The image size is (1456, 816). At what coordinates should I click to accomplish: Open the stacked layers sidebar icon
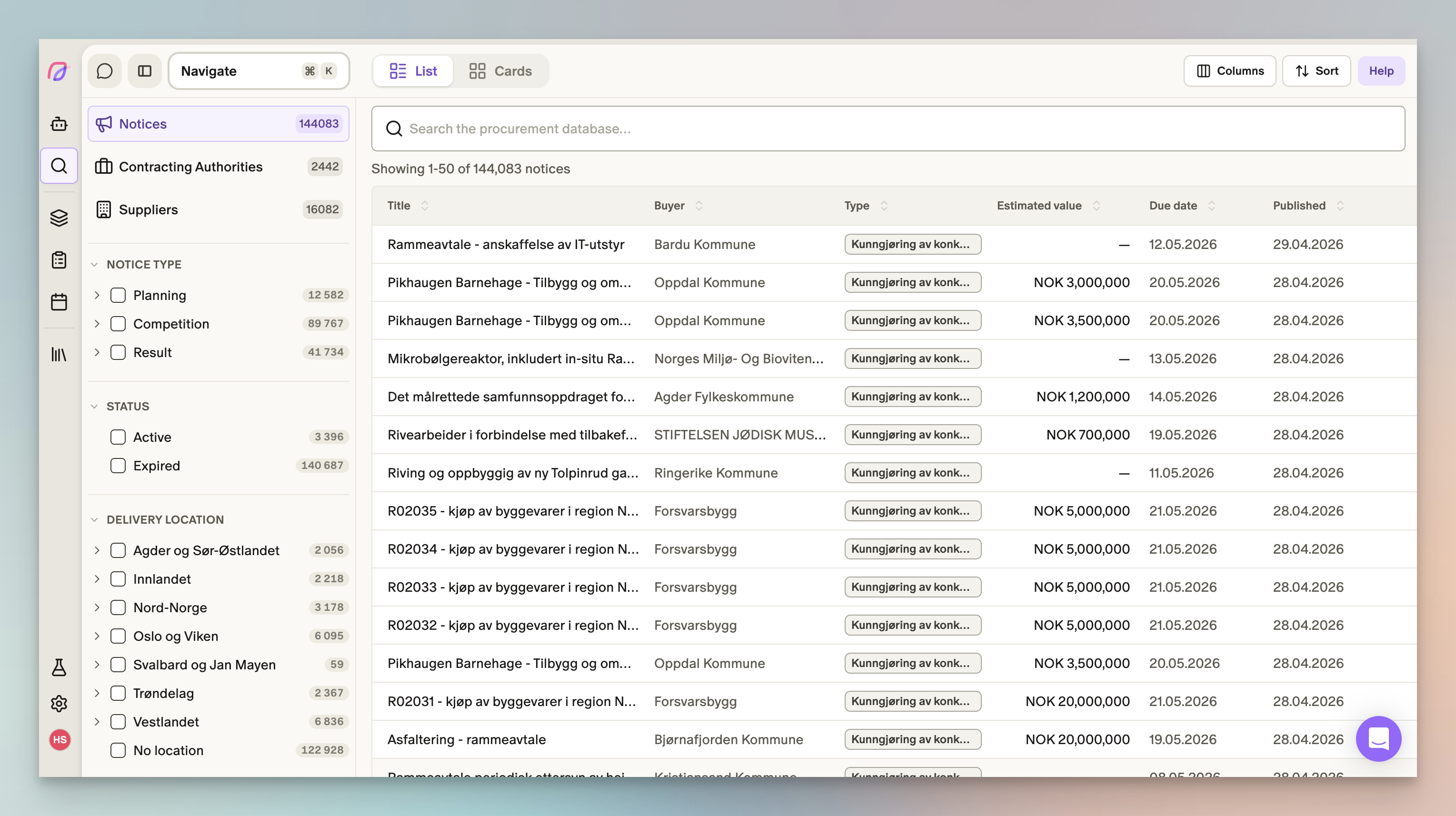pyautogui.click(x=59, y=218)
